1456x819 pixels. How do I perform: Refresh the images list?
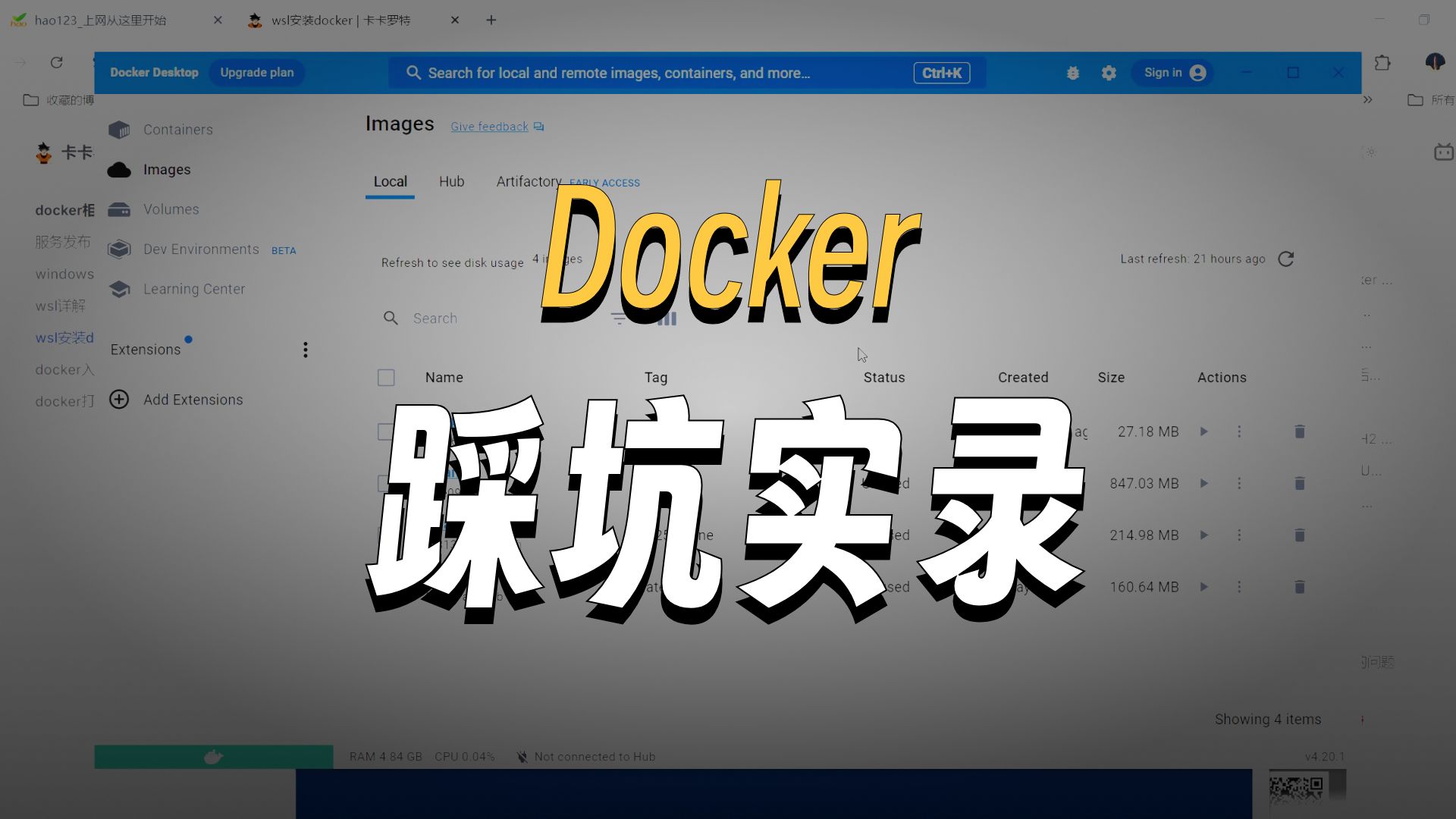tap(1285, 259)
